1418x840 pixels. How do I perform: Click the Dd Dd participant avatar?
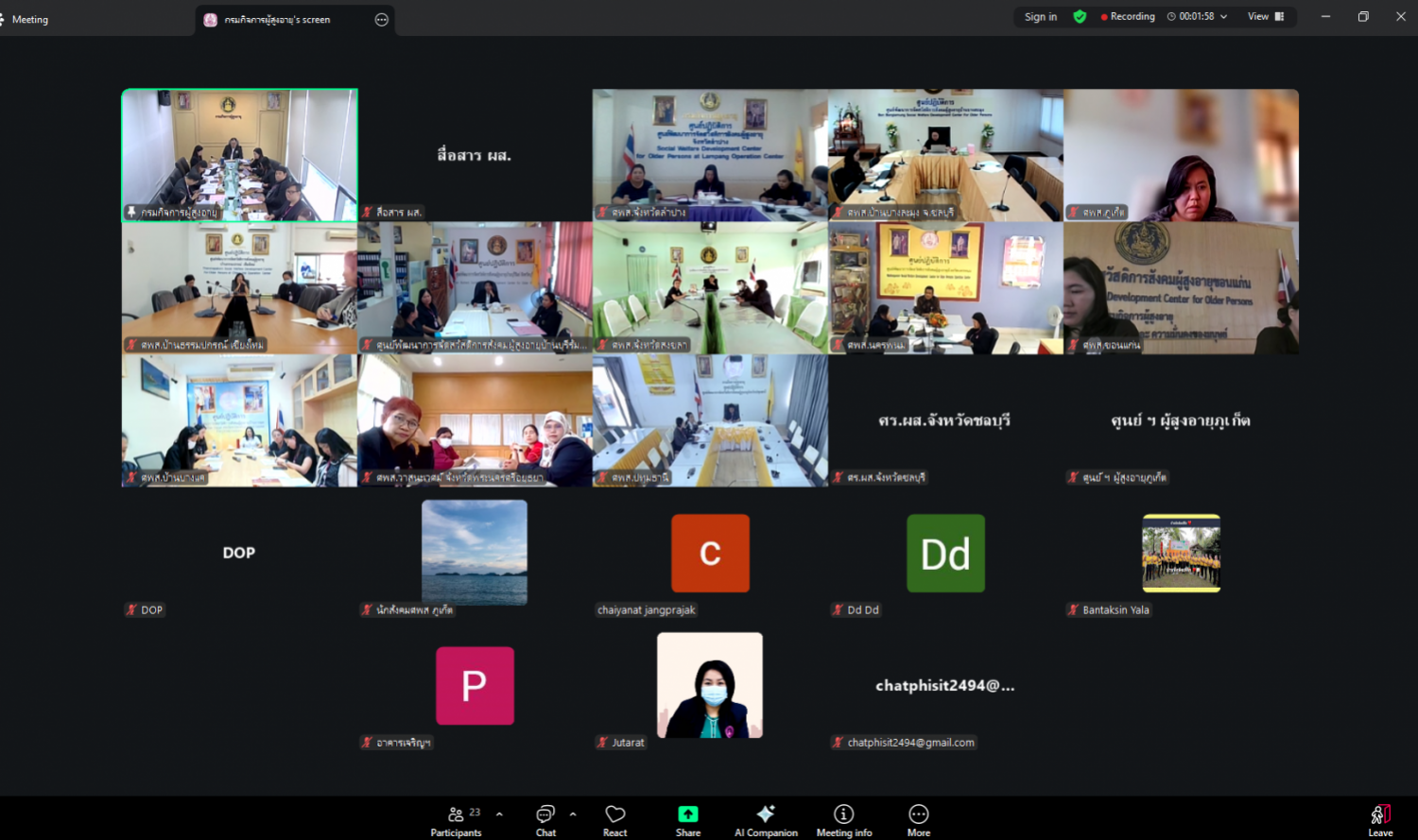point(945,554)
